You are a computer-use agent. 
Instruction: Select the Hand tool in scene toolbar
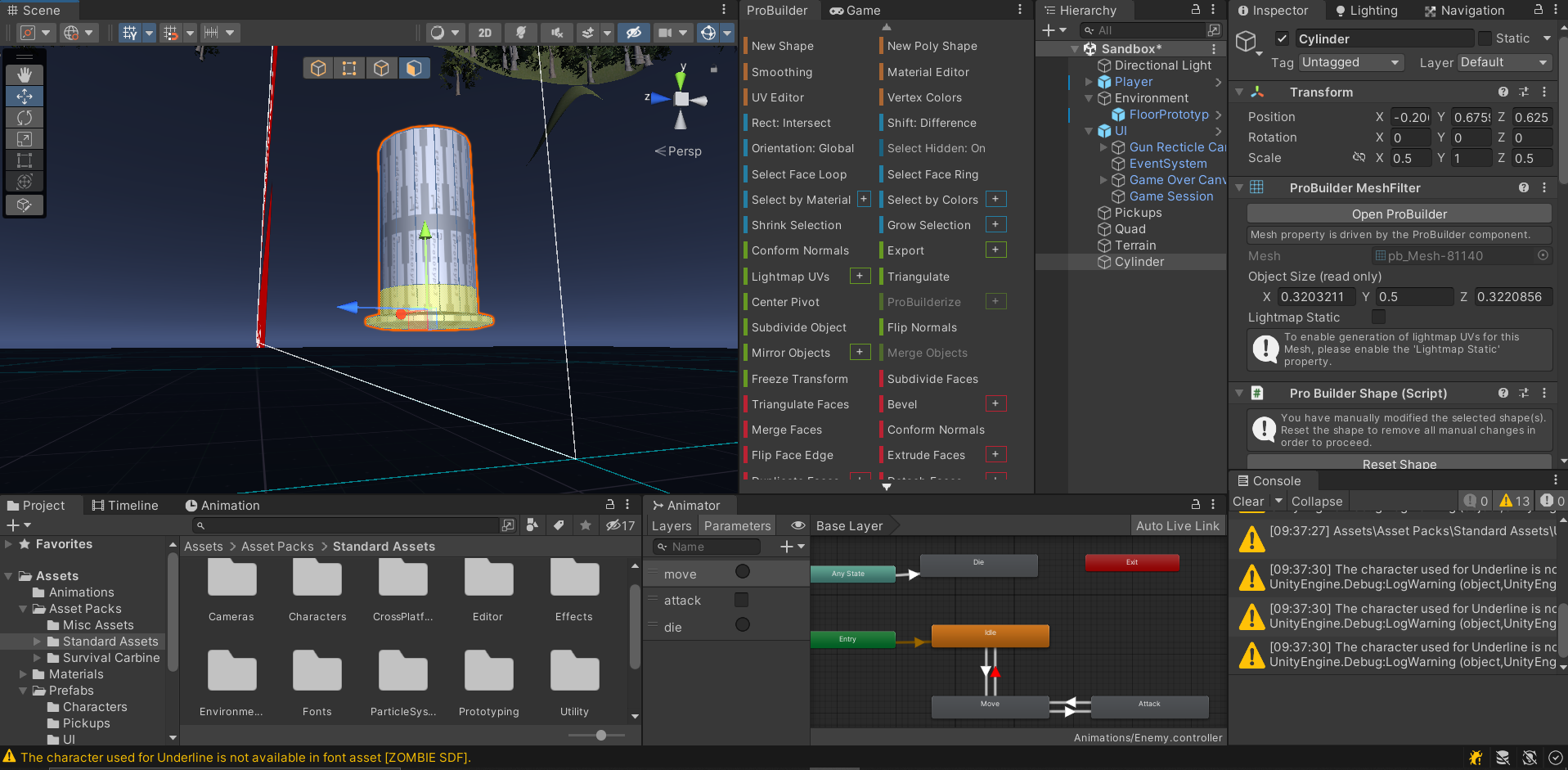coord(25,74)
